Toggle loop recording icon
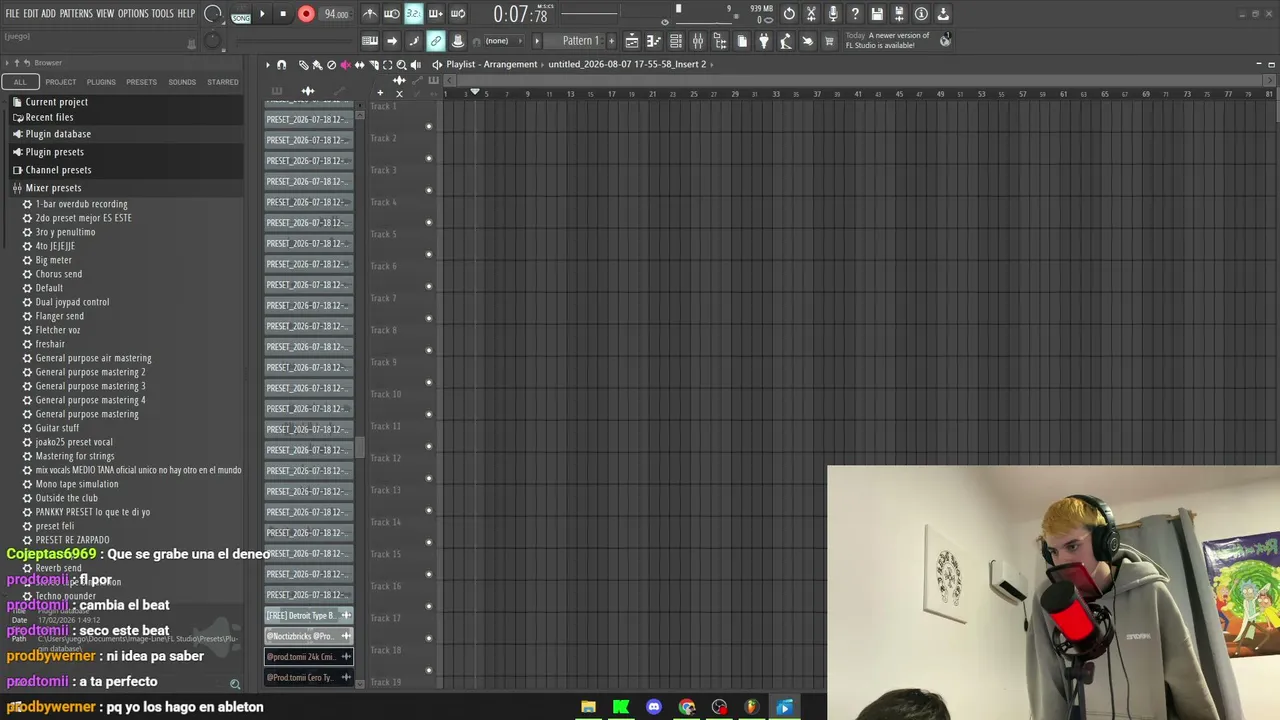The height and width of the screenshot is (720, 1280). tap(458, 14)
